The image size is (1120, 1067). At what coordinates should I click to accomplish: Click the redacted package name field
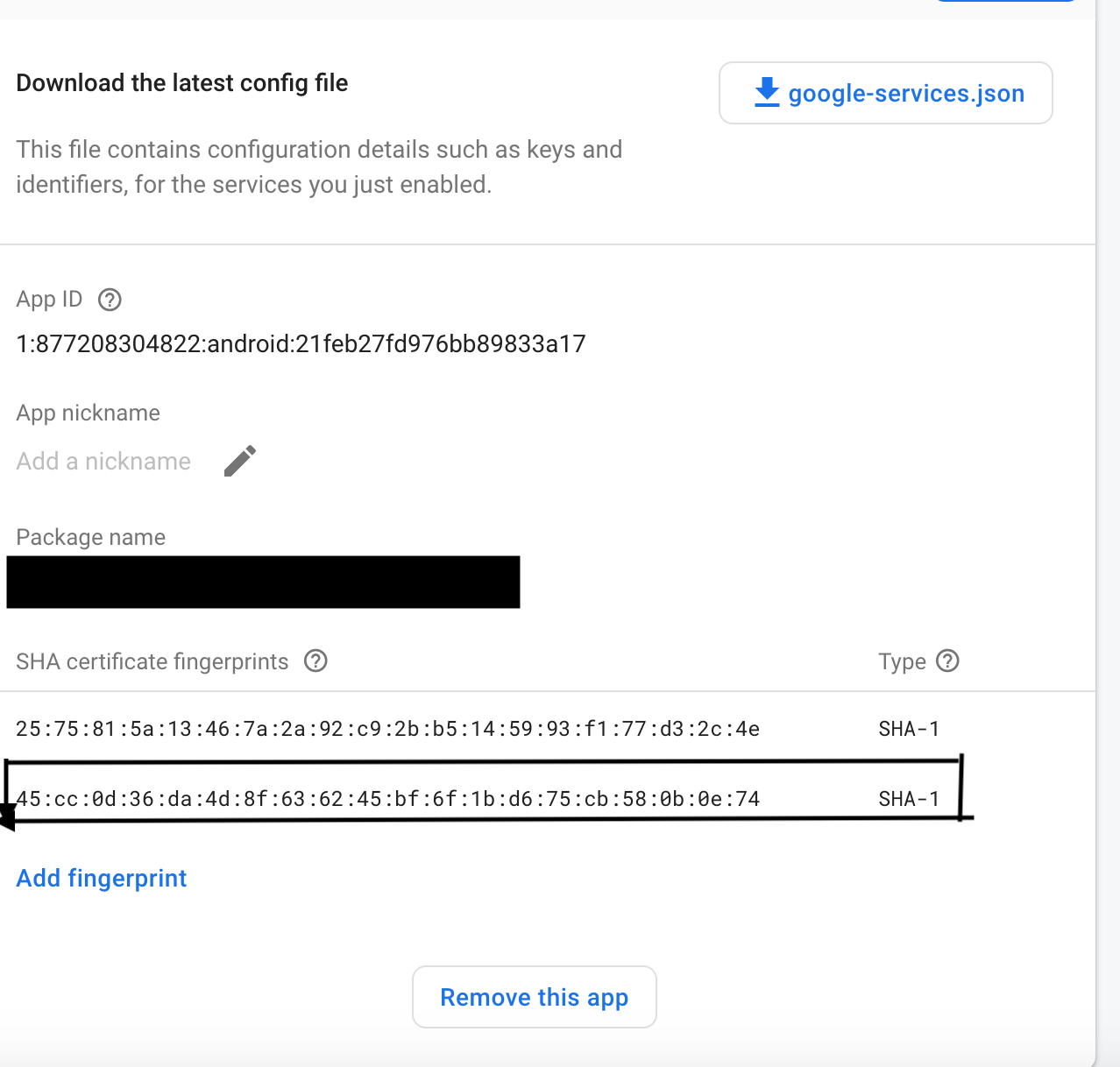263,581
